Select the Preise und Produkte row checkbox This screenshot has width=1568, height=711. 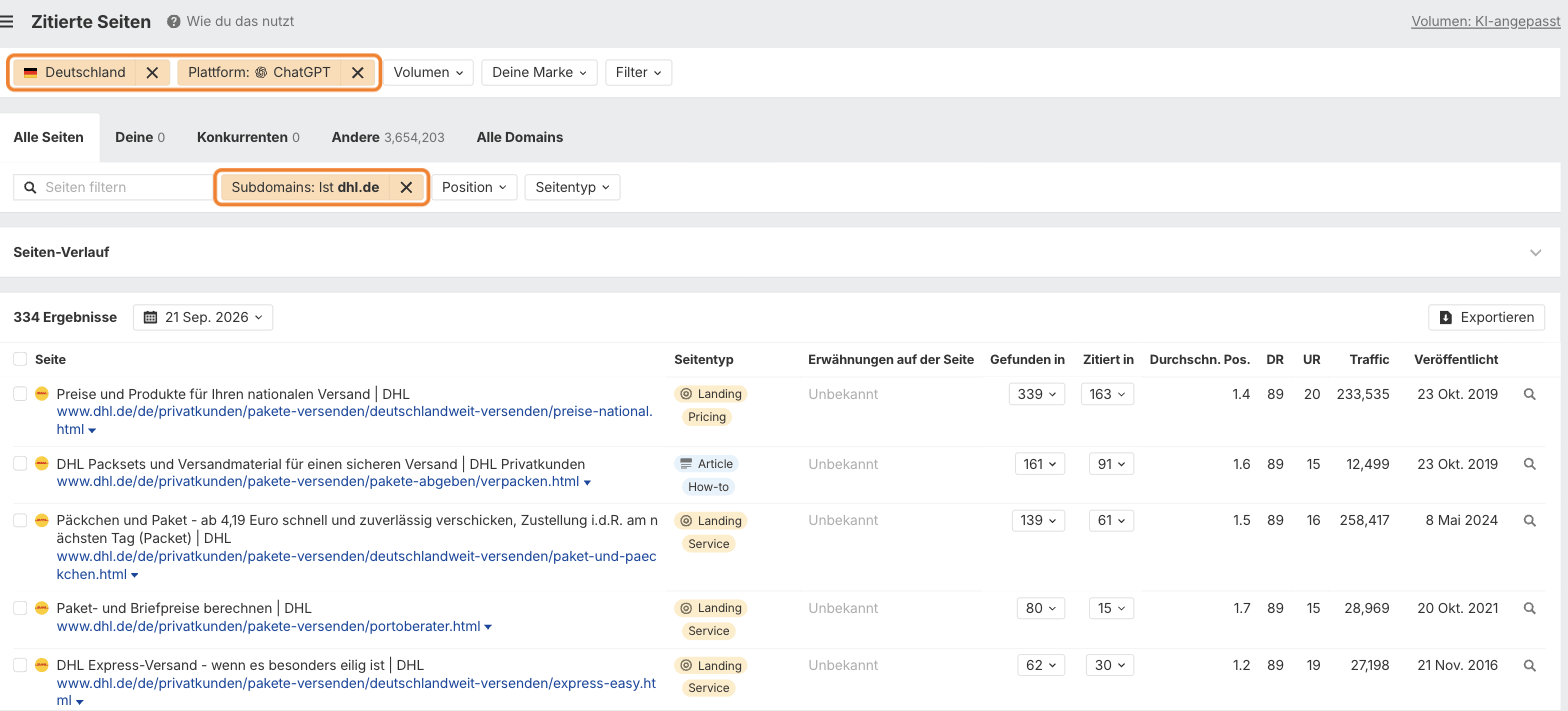click(x=20, y=394)
